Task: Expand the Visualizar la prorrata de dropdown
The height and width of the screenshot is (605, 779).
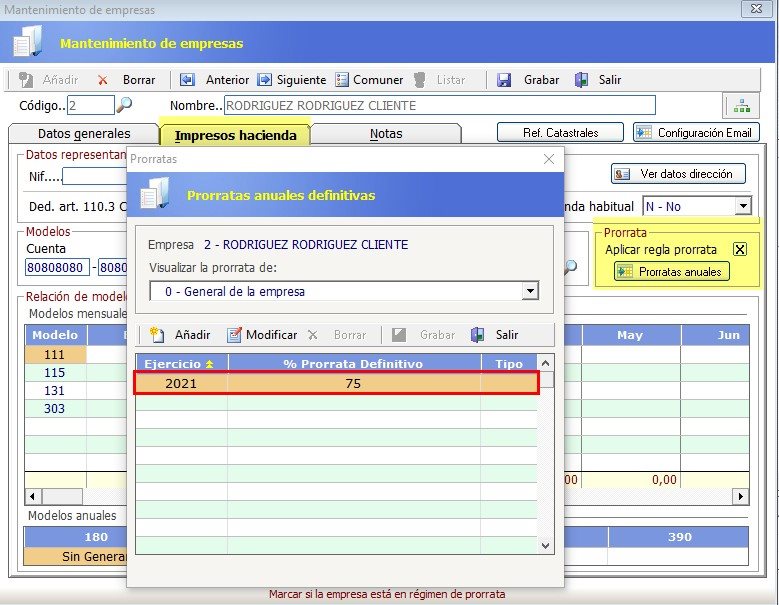Action: tap(530, 291)
